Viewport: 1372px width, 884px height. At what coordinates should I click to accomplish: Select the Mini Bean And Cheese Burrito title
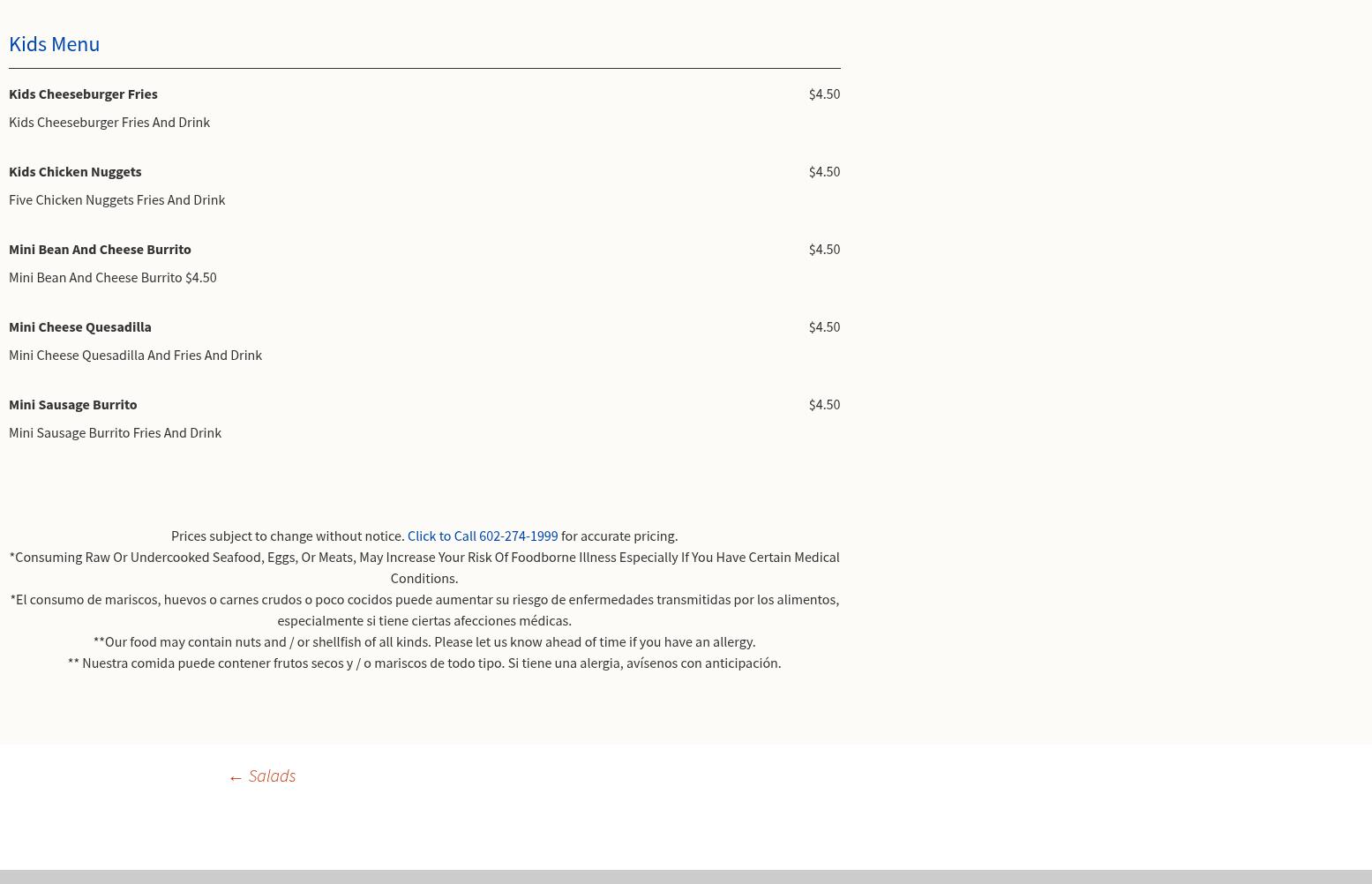click(x=100, y=249)
